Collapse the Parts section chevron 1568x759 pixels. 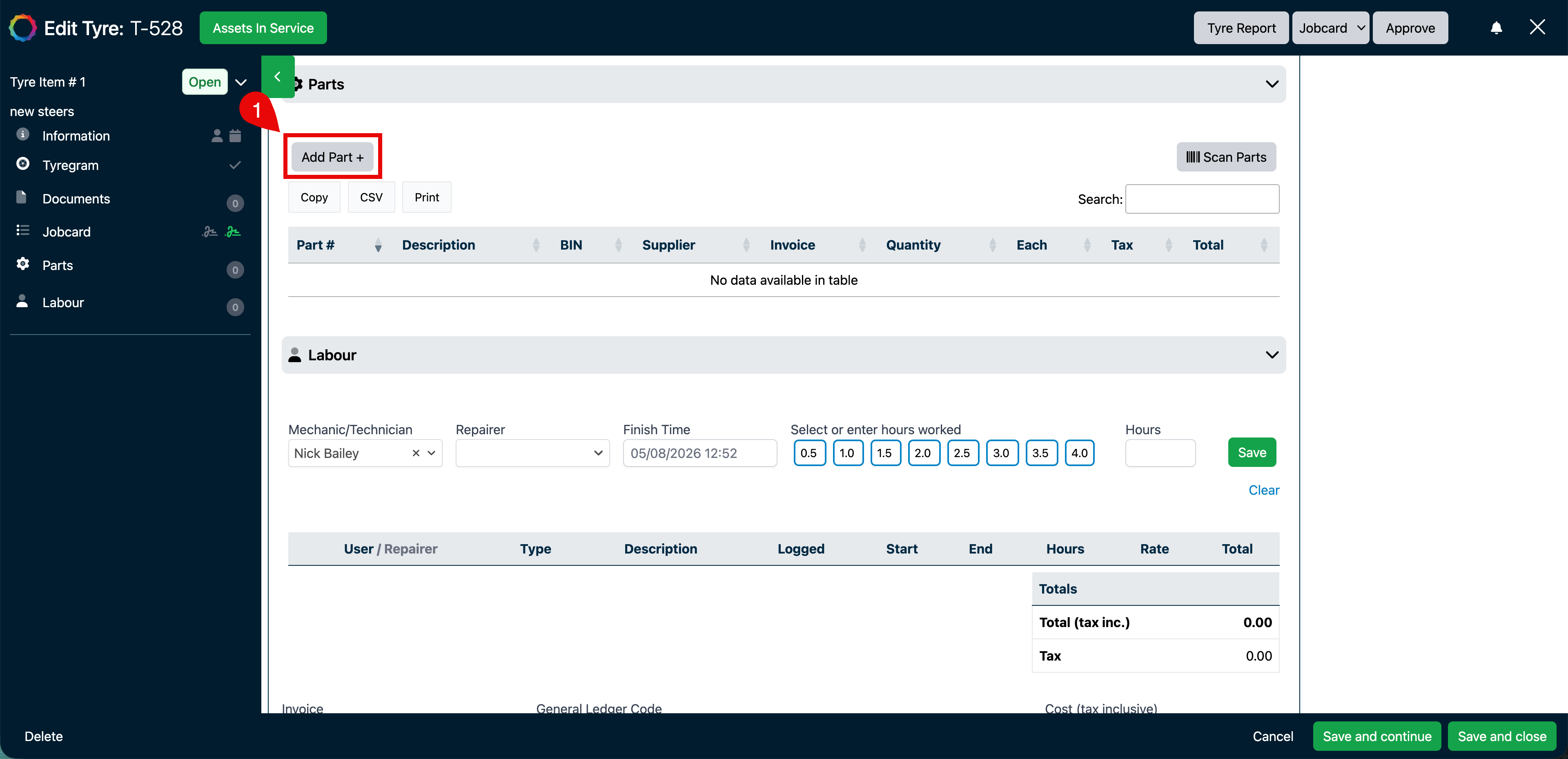[x=1272, y=84]
